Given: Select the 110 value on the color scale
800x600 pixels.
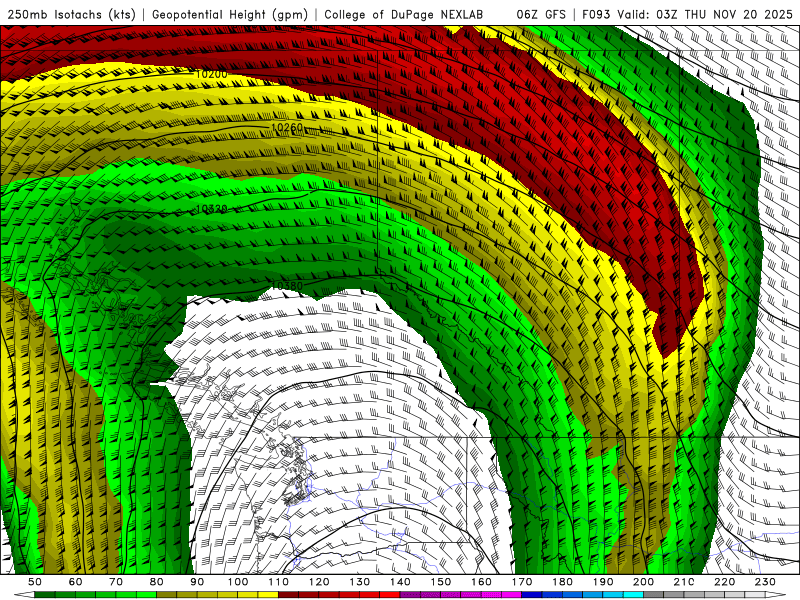Looking at the screenshot, I should pos(278,582).
